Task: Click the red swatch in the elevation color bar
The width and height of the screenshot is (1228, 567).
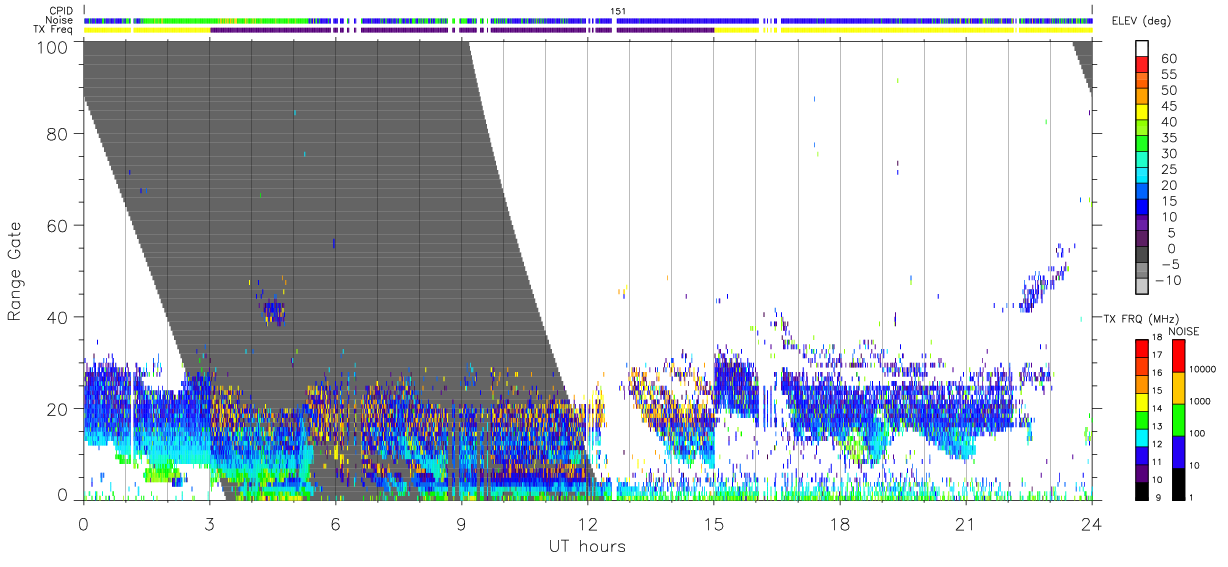Action: (x=1141, y=66)
